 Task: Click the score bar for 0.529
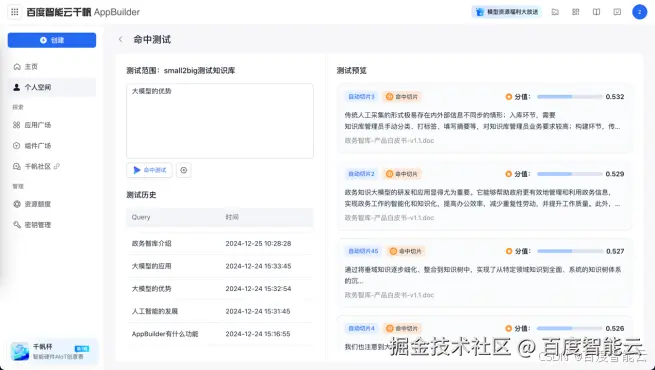[570, 174]
